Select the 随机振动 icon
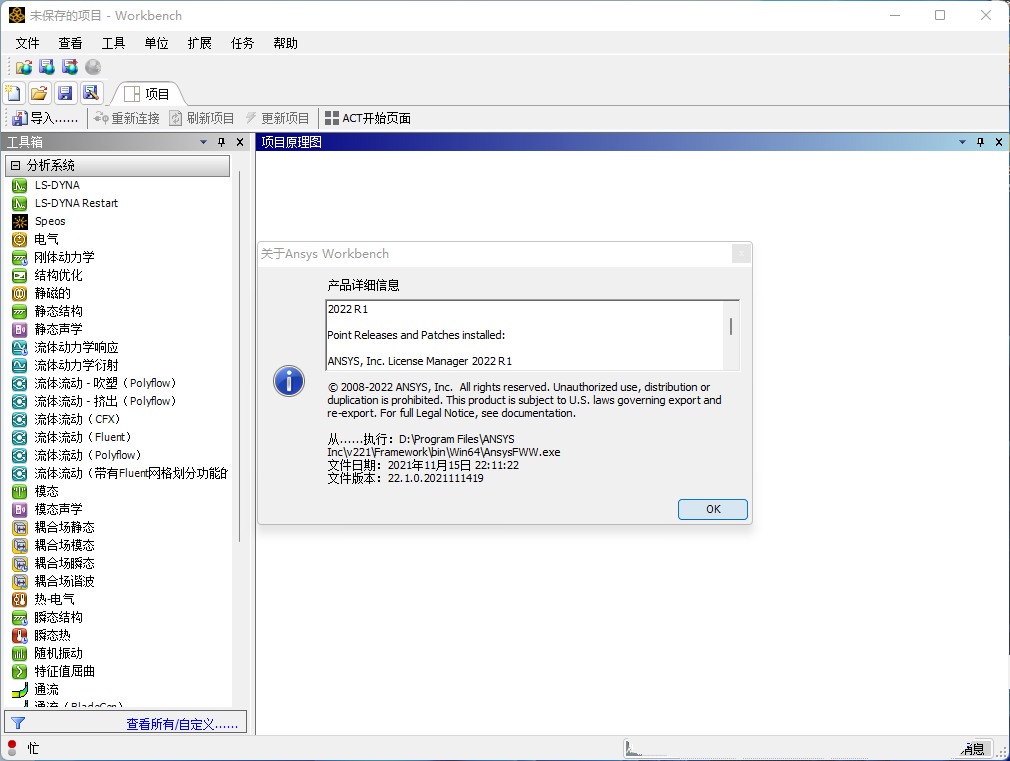 point(19,654)
